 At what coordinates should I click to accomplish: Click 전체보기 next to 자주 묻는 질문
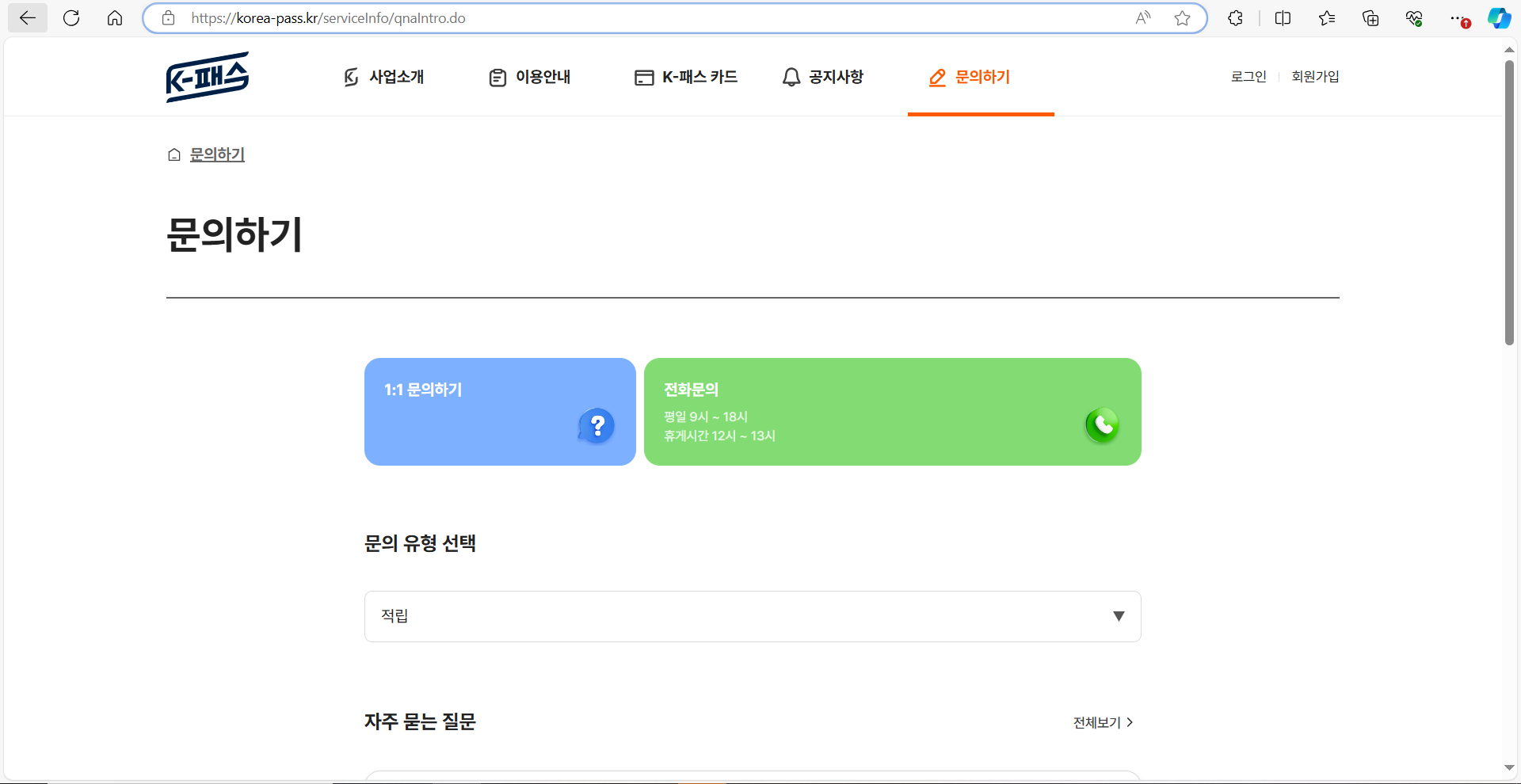point(1103,722)
